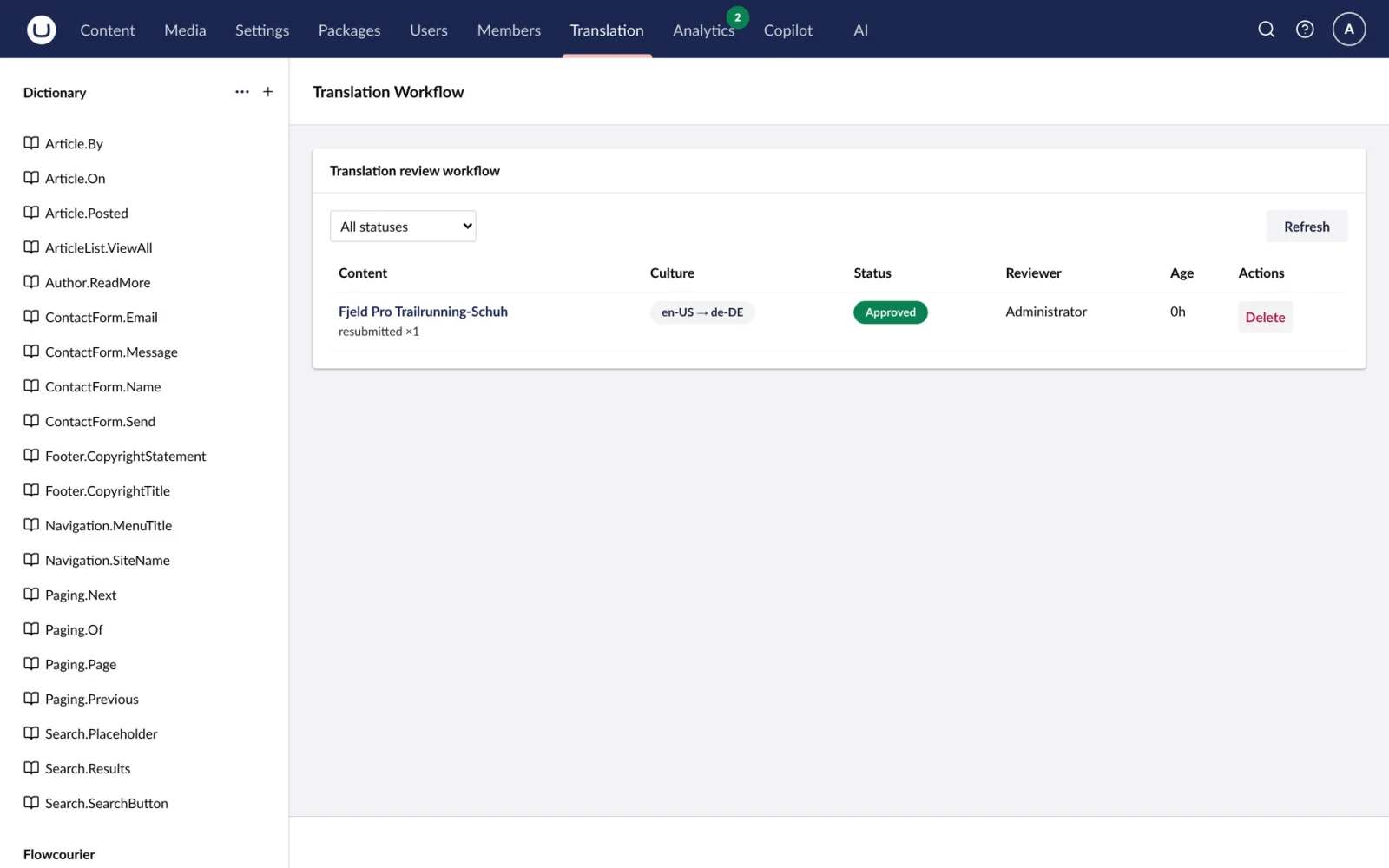Open the All statuses filter dropdown

(x=403, y=227)
